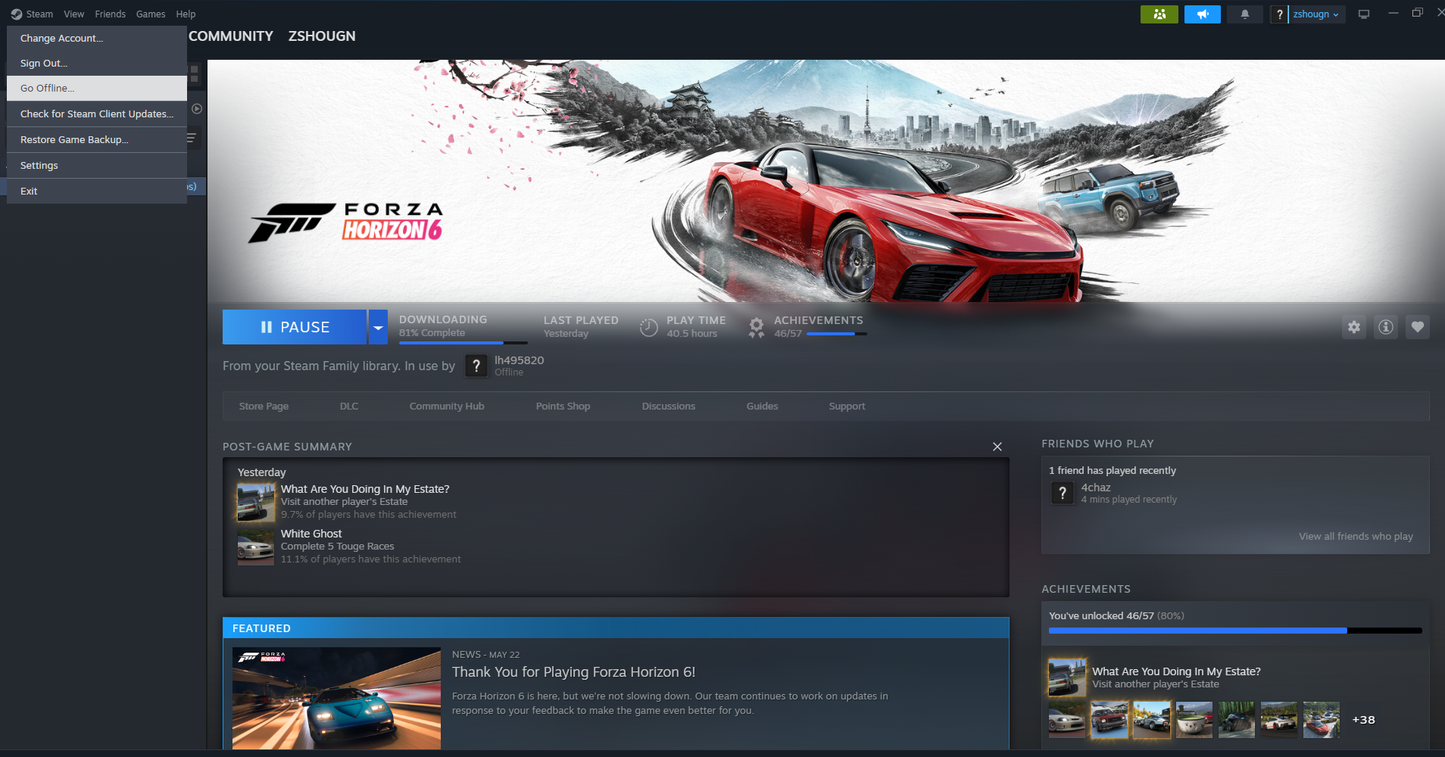Close the Post-Game Summary panel

997,447
